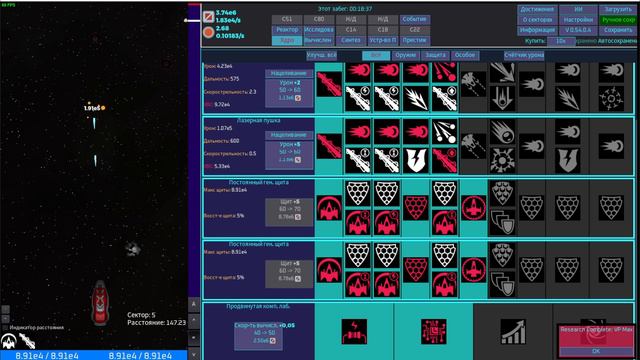640x360 pixels.
Task: Click the right 8.91e4 / 8.91e4 shield bar
Action: pyautogui.click(x=140, y=356)
